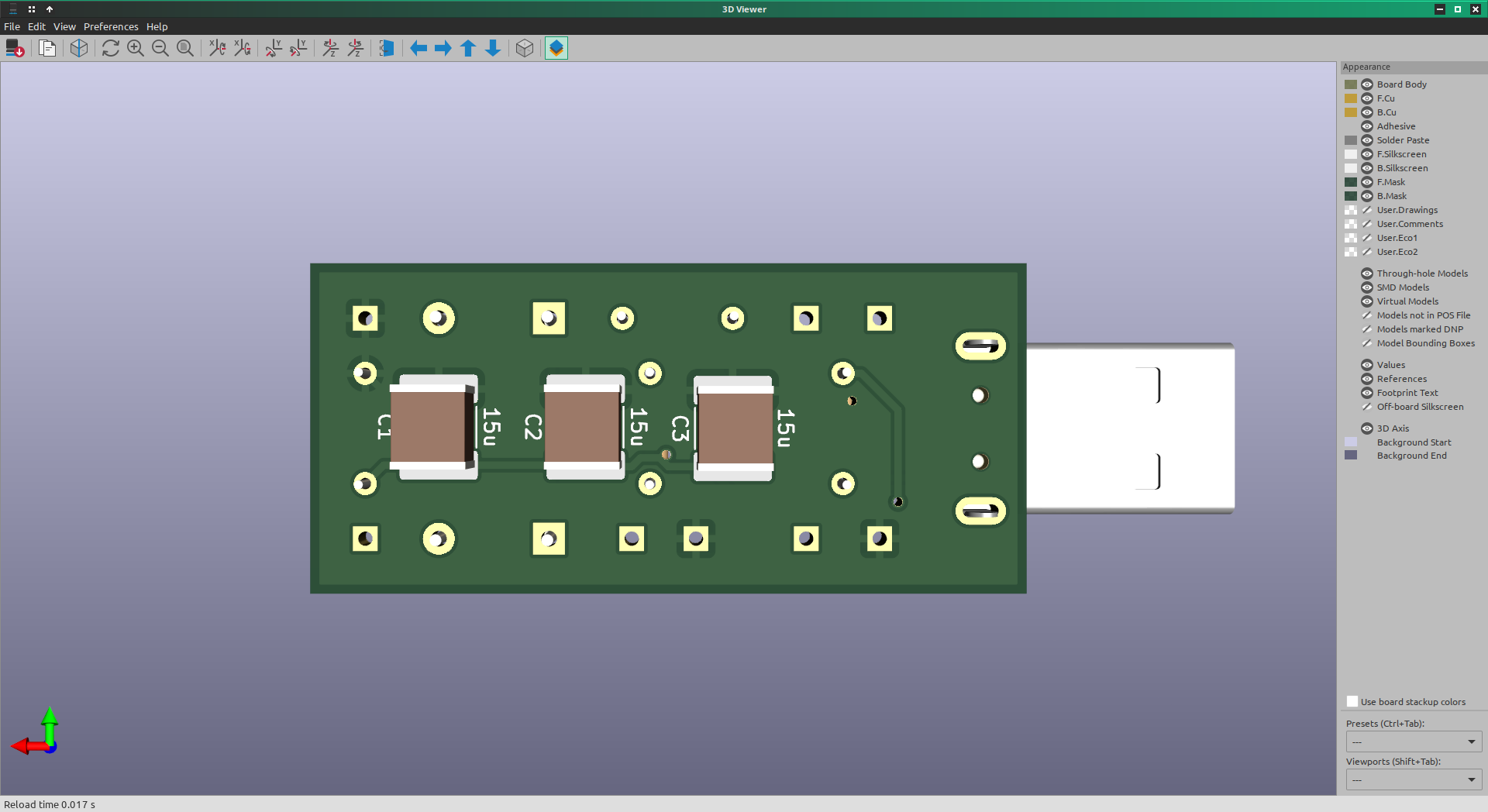This screenshot has width=1488, height=812.
Task: Check Use board stackup colors
Action: click(x=1352, y=702)
